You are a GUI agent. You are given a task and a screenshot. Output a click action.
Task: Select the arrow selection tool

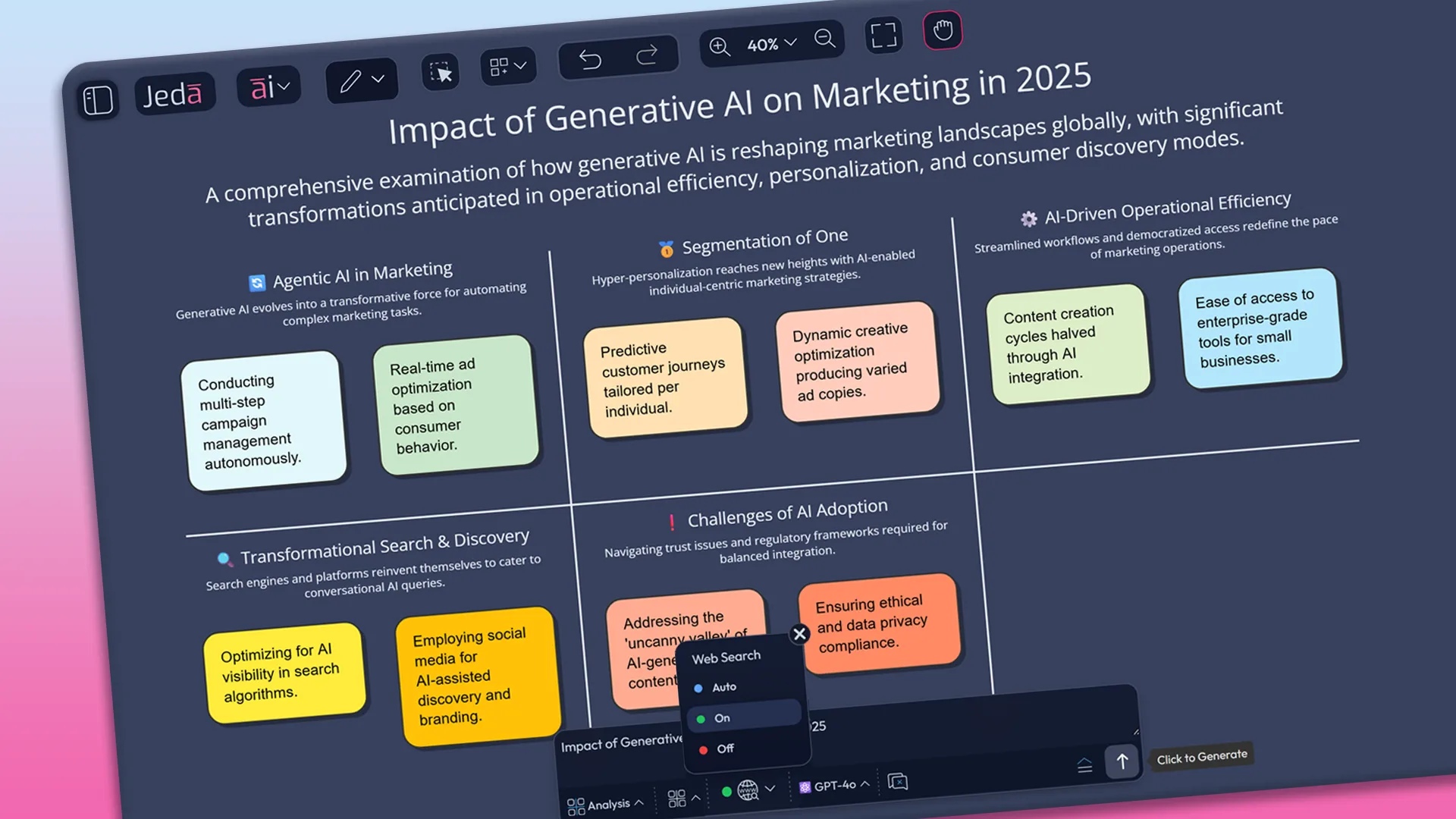(x=442, y=72)
